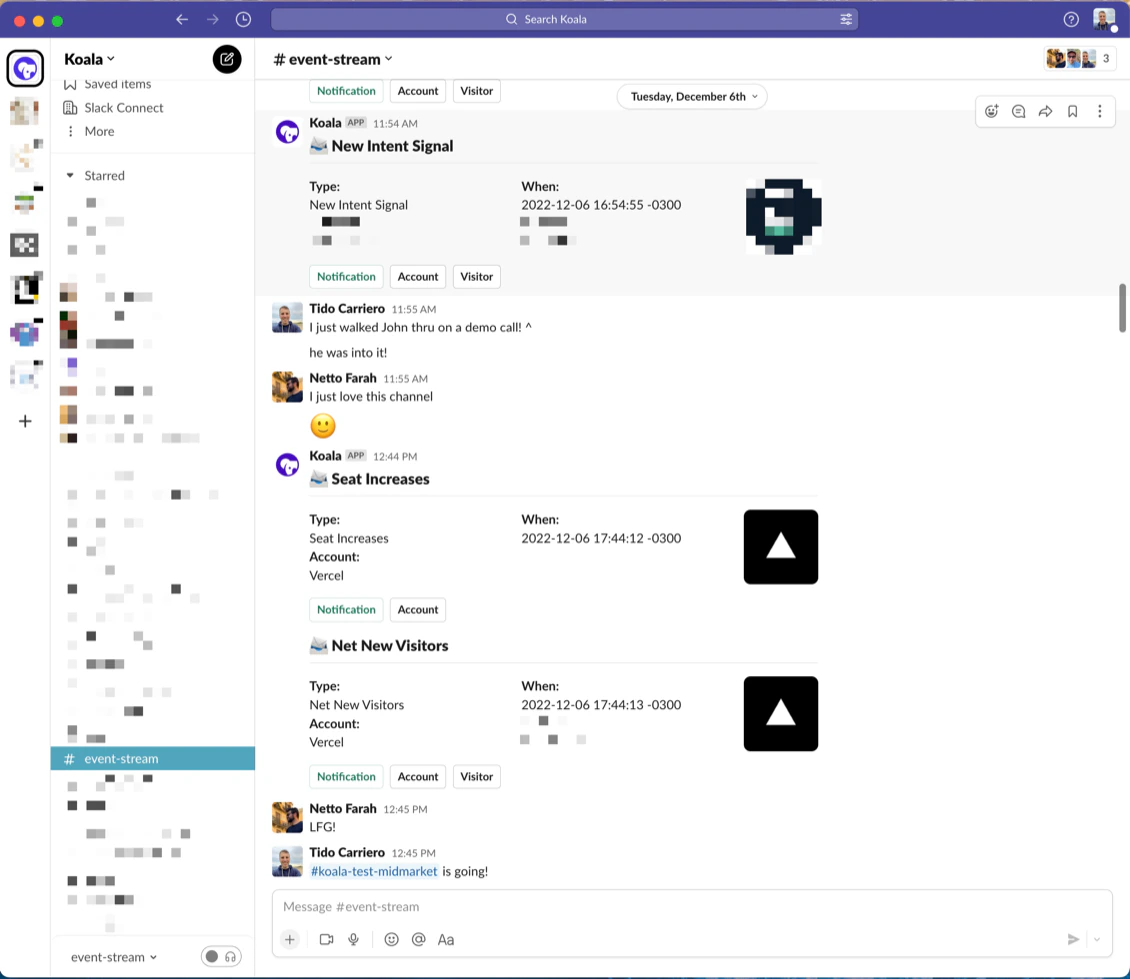This screenshot has height=979, width=1130.
Task: Click Account button under Net New Visitors
Action: [x=418, y=777]
